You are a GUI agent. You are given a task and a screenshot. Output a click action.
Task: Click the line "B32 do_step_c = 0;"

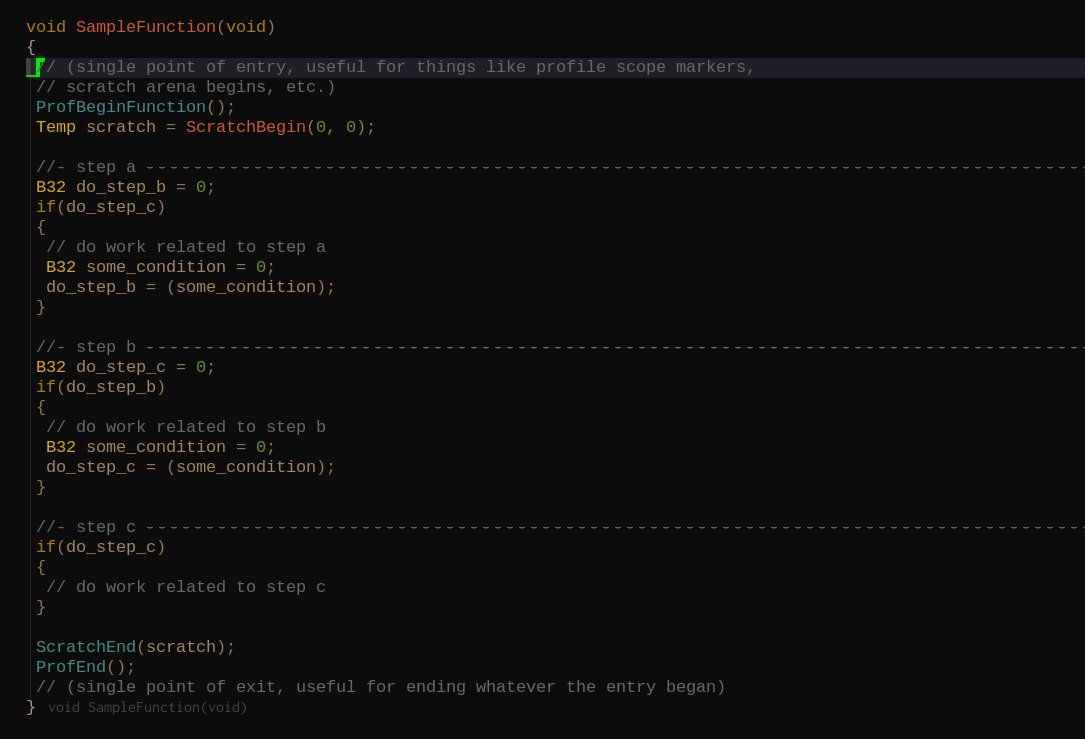pyautogui.click(x=125, y=367)
